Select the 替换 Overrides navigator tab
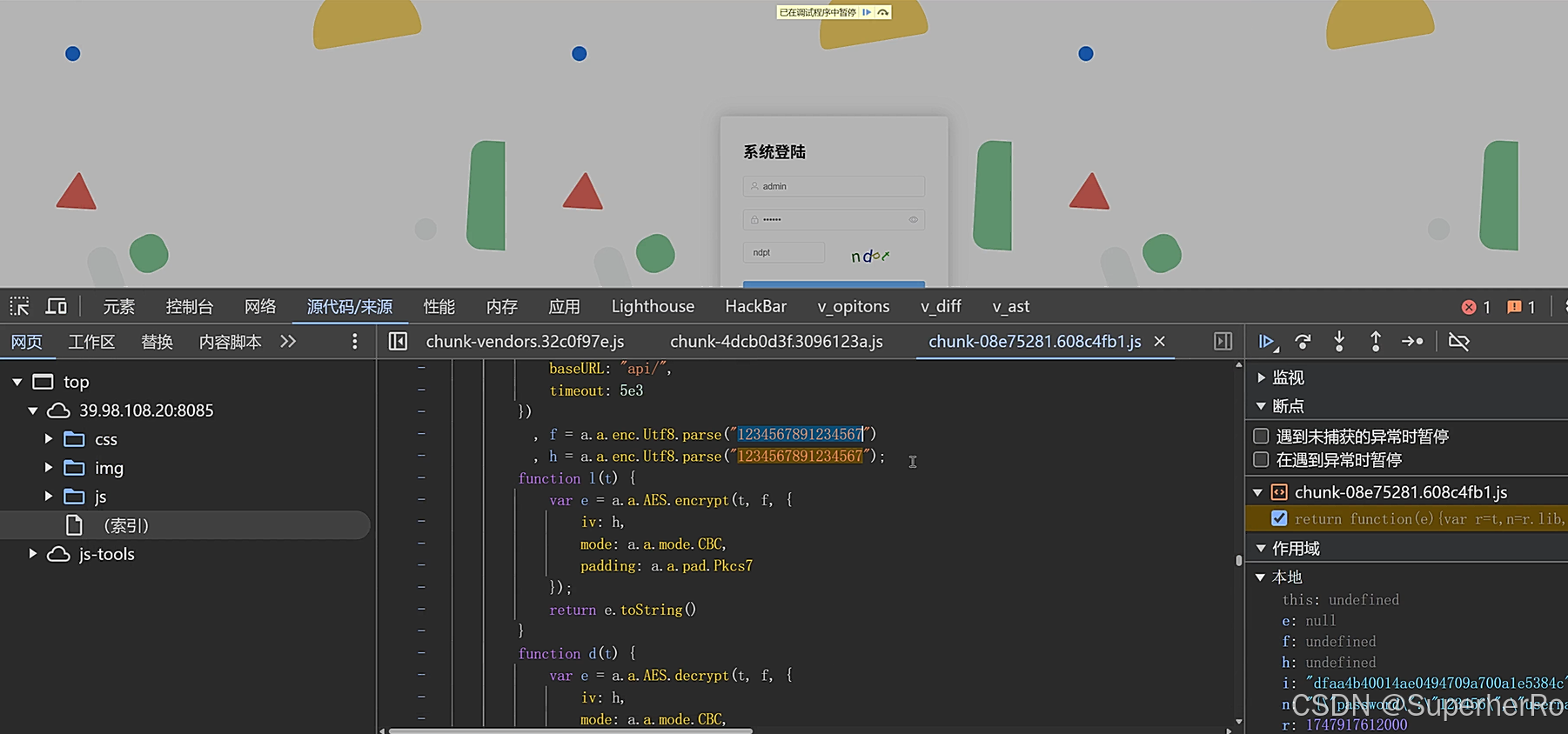Image resolution: width=1568 pixels, height=734 pixels. [157, 342]
